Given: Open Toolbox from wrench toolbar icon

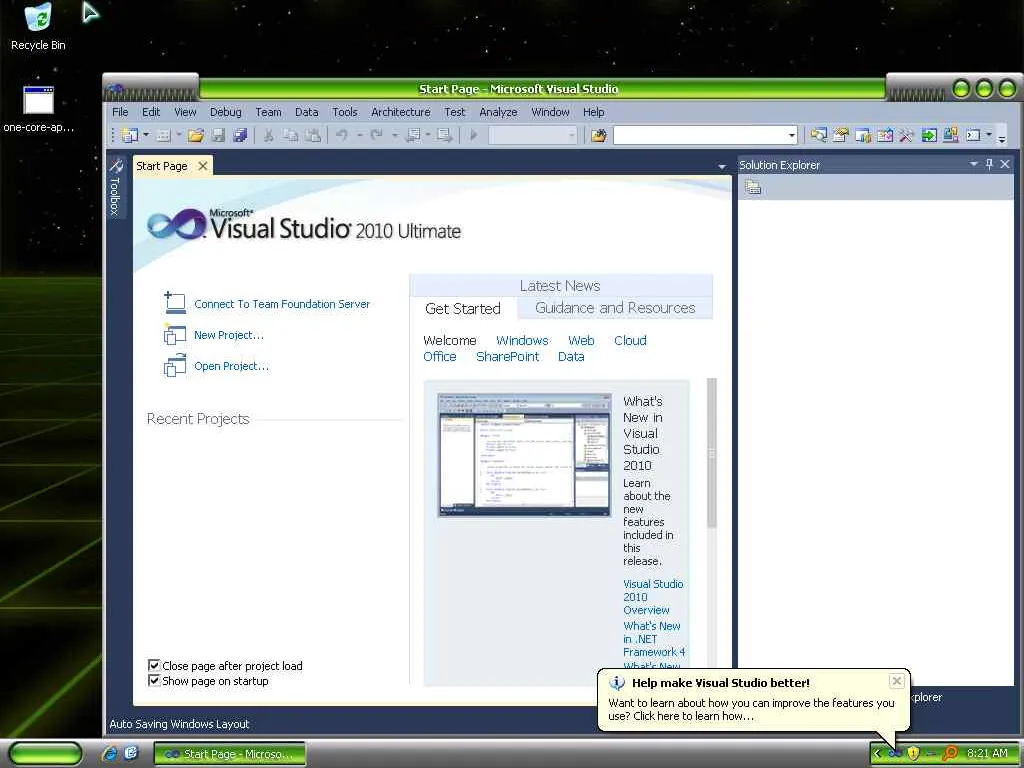Looking at the screenshot, I should click(906, 135).
